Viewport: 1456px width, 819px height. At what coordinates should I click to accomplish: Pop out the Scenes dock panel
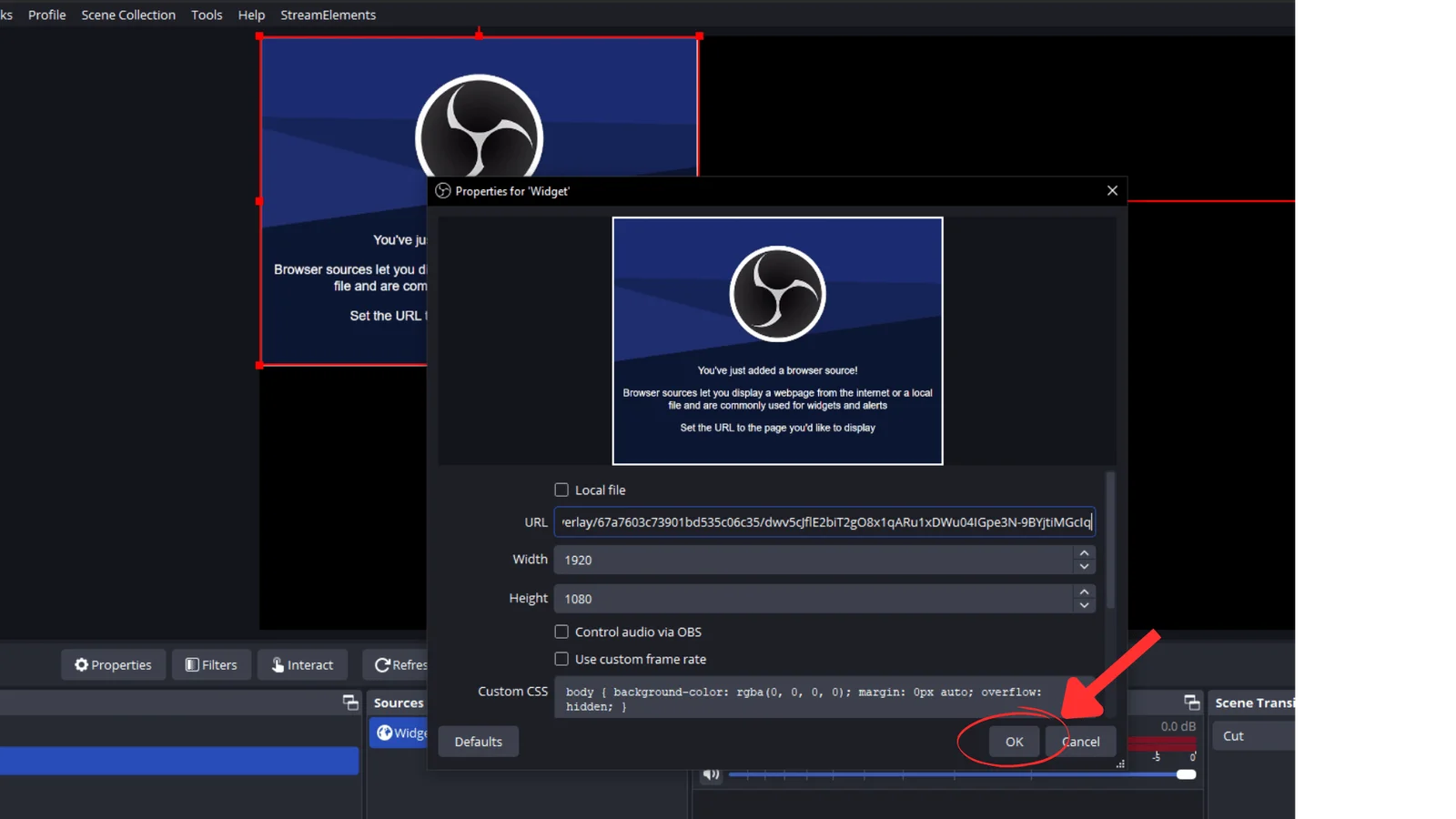[350, 703]
